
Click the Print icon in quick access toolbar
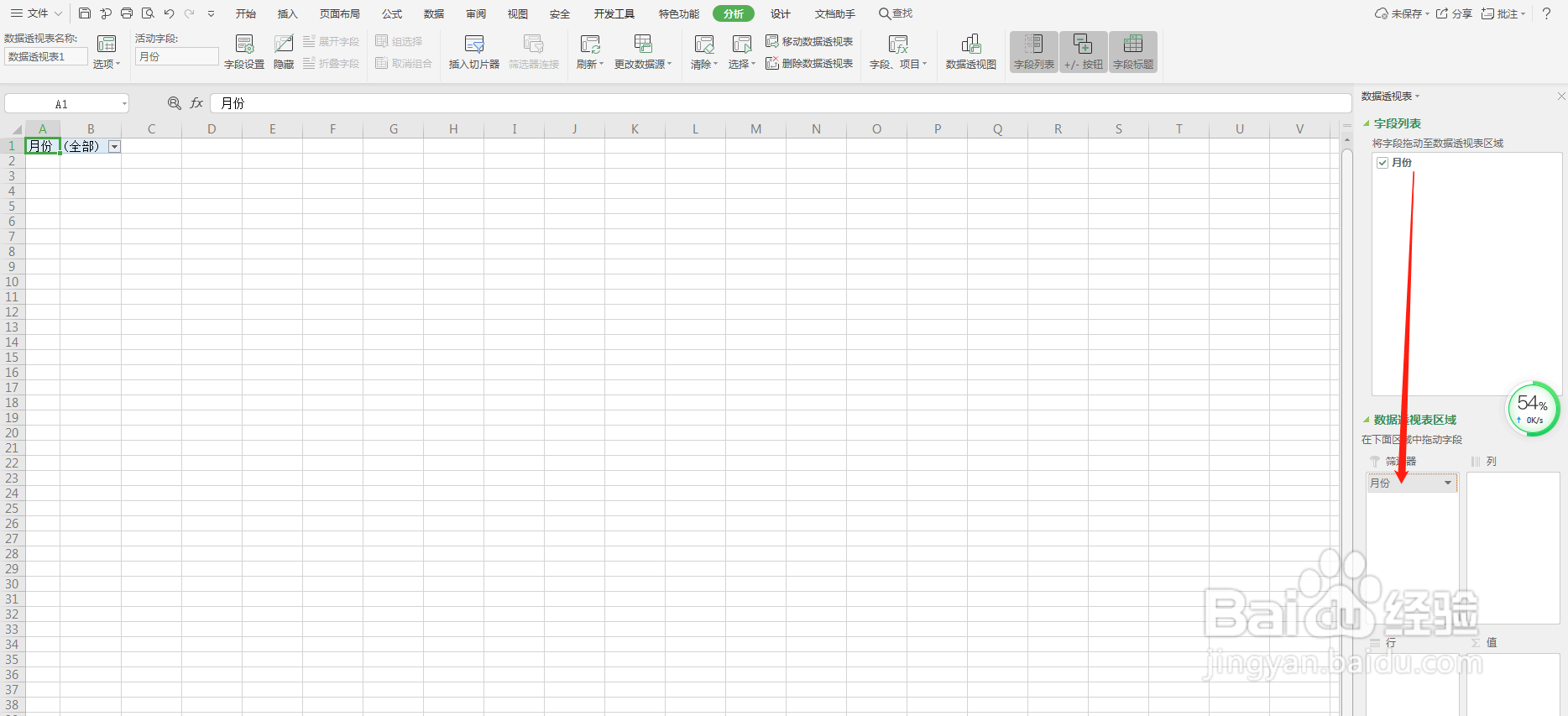[127, 13]
